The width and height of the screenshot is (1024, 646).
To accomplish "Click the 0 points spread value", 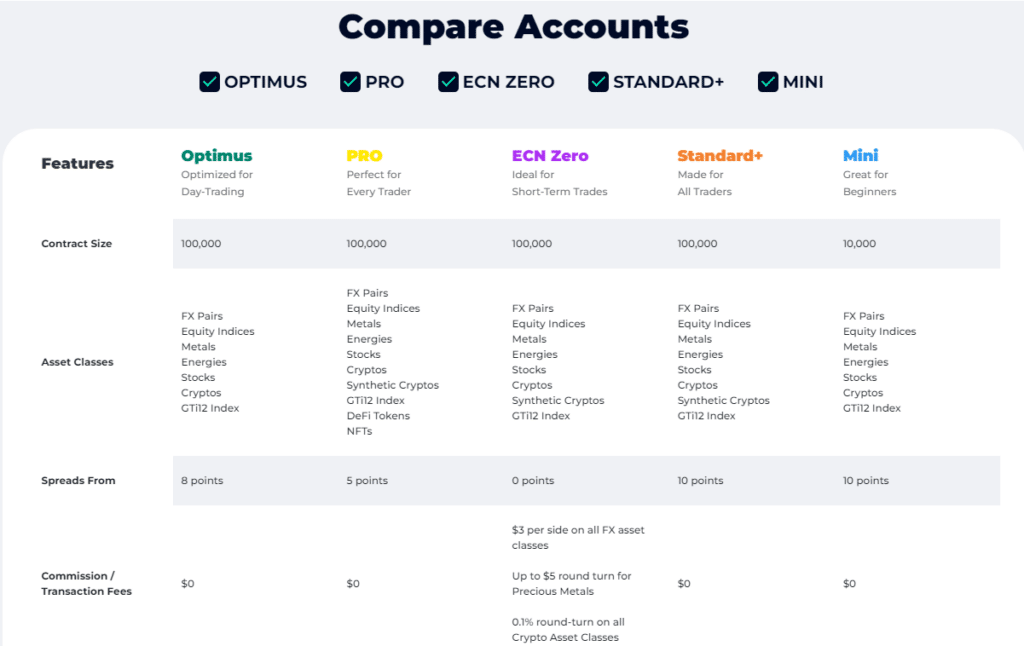I will click(532, 481).
